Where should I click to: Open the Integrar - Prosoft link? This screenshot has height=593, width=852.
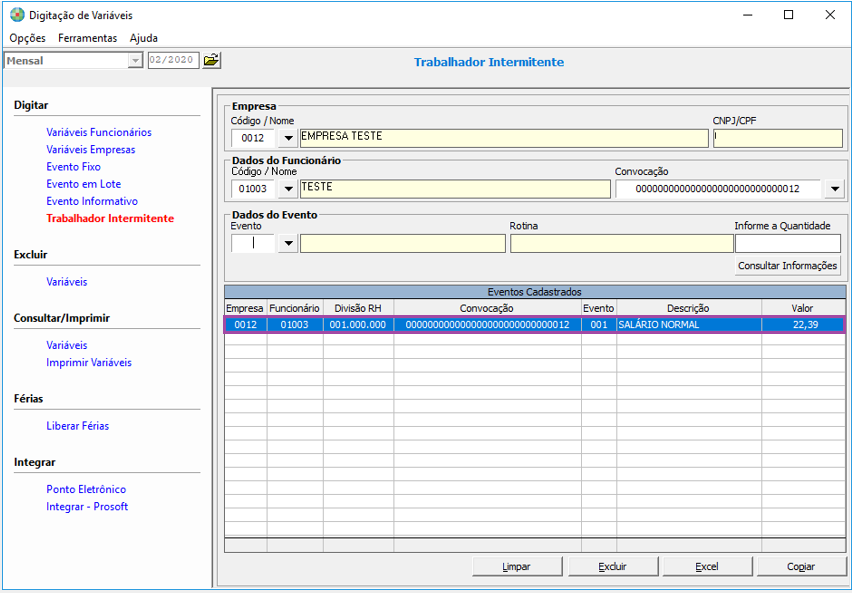click(87, 507)
